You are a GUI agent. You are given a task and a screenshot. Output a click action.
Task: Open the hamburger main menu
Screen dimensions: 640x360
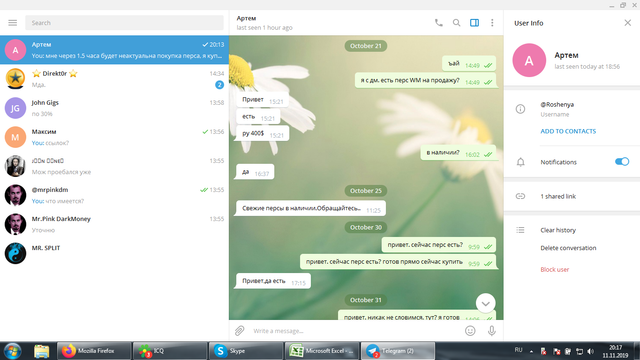click(13, 23)
